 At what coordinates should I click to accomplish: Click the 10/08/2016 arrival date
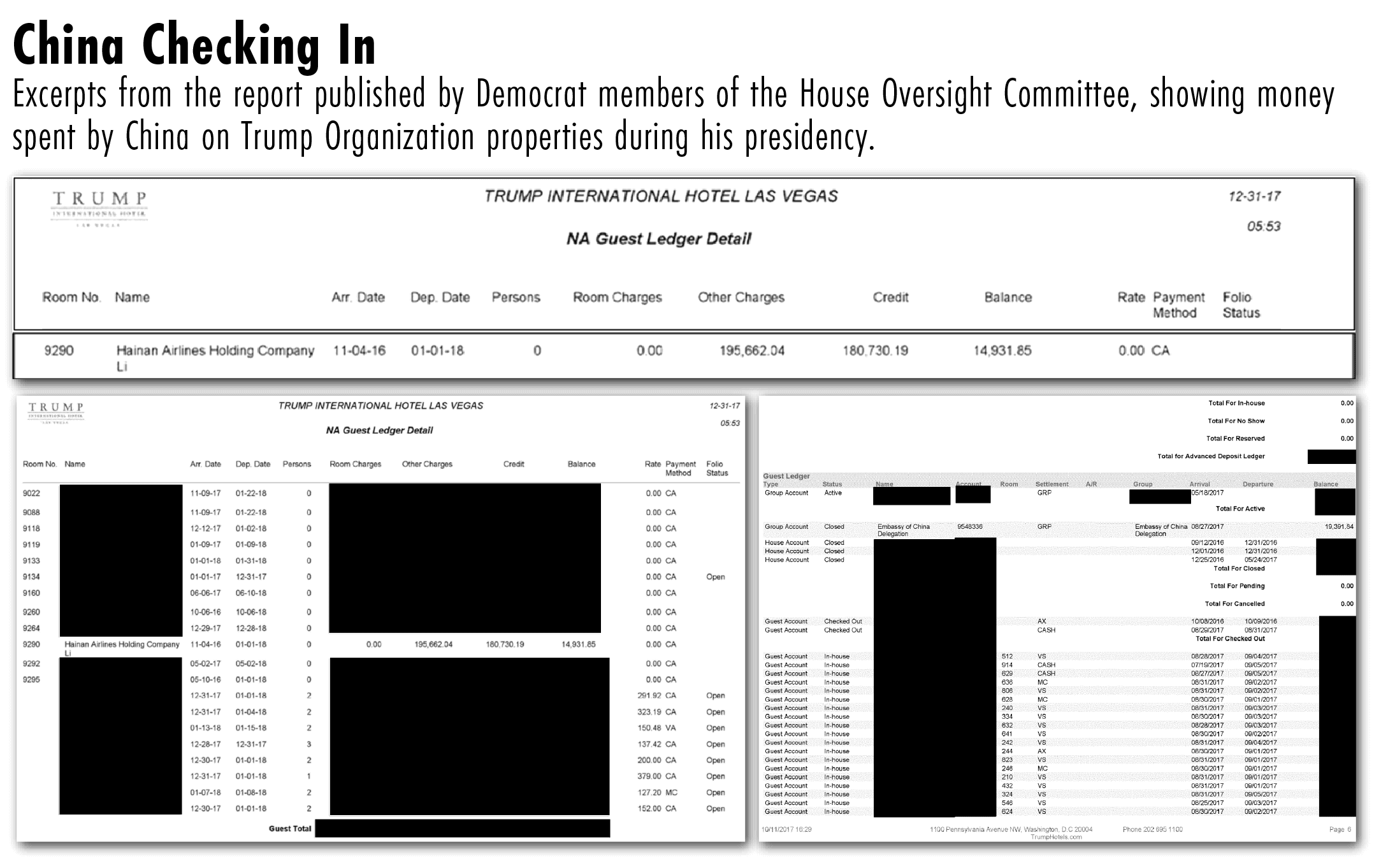pyautogui.click(x=1207, y=621)
